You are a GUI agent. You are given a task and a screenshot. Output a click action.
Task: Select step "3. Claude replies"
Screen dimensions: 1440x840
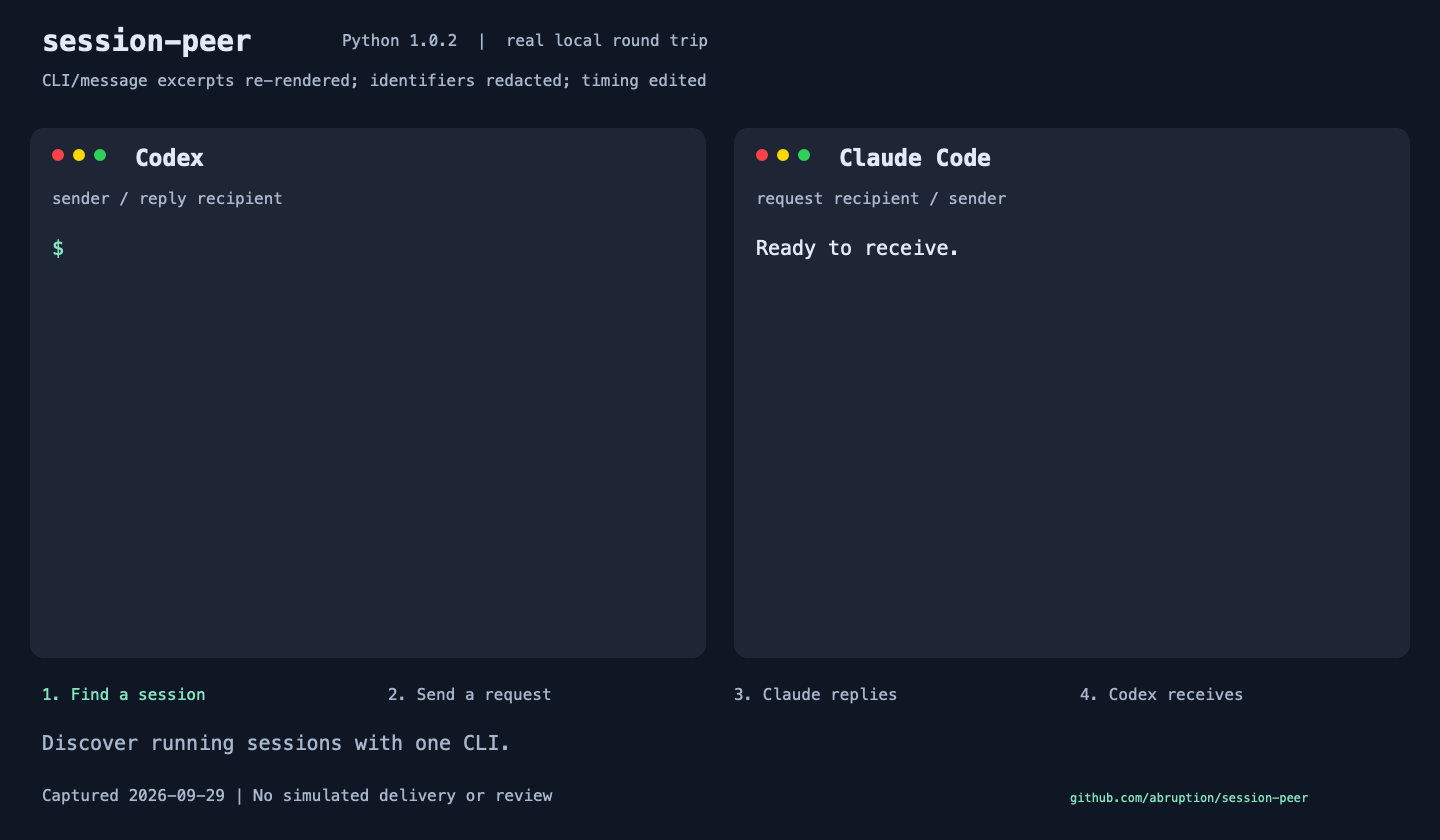(815, 694)
